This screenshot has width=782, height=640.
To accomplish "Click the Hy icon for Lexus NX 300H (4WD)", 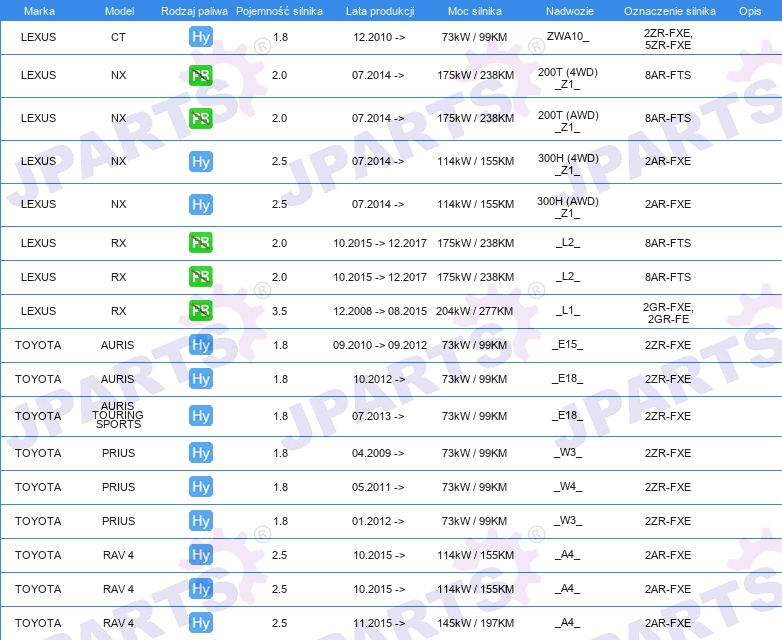I will 201,162.
